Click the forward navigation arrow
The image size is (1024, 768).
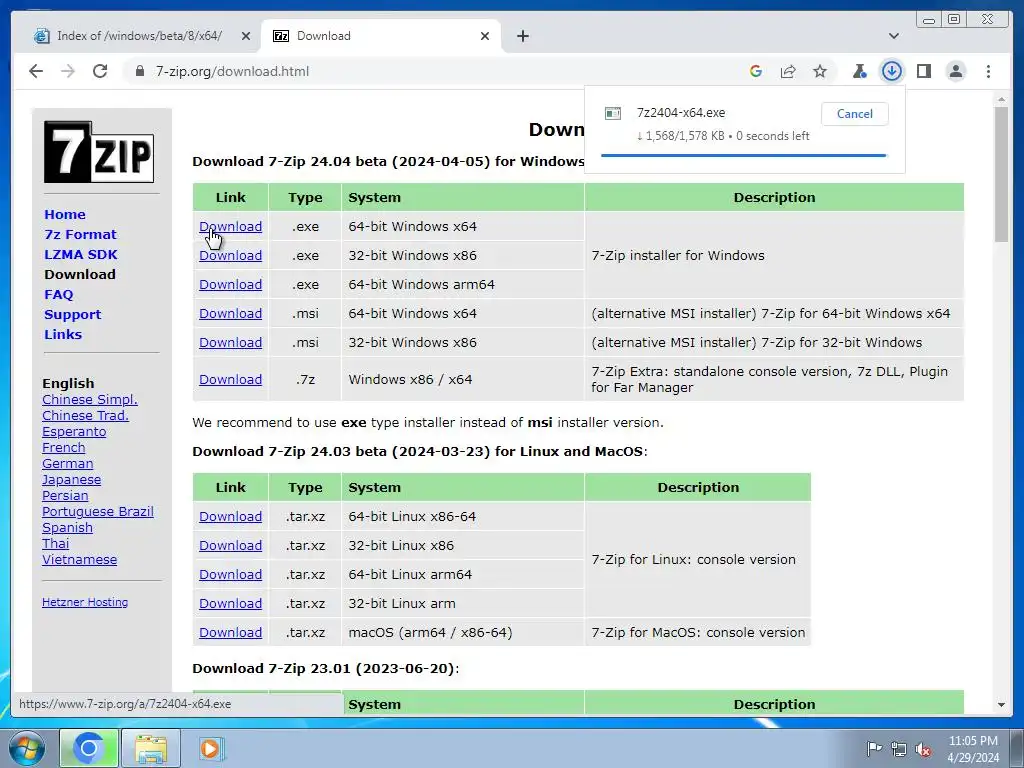(x=68, y=71)
